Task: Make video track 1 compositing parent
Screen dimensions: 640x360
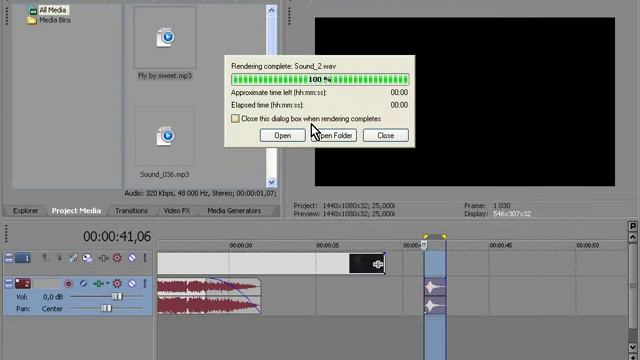Action: coord(45,258)
